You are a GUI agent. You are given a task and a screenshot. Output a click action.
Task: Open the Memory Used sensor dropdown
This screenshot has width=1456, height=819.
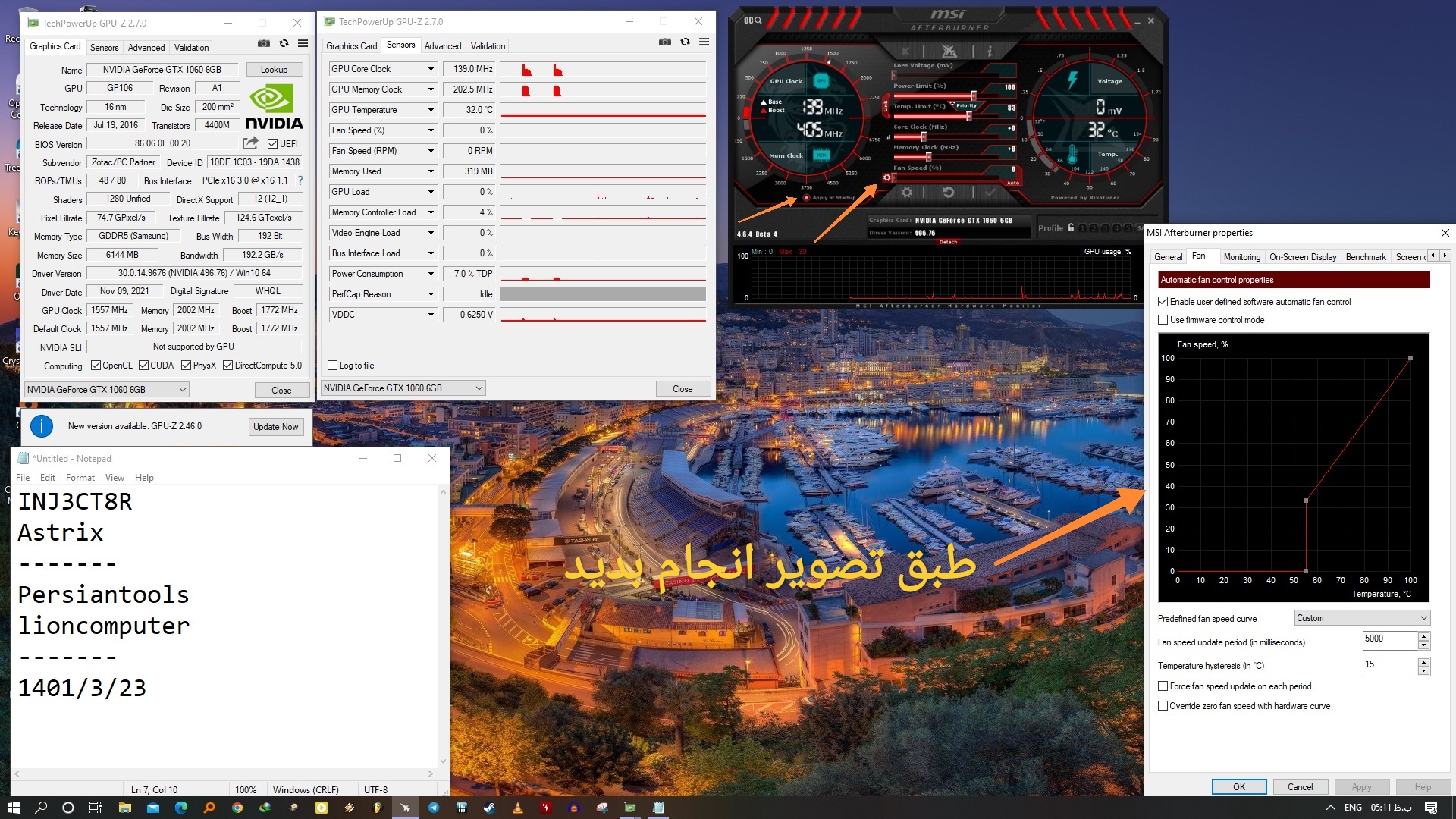point(431,171)
